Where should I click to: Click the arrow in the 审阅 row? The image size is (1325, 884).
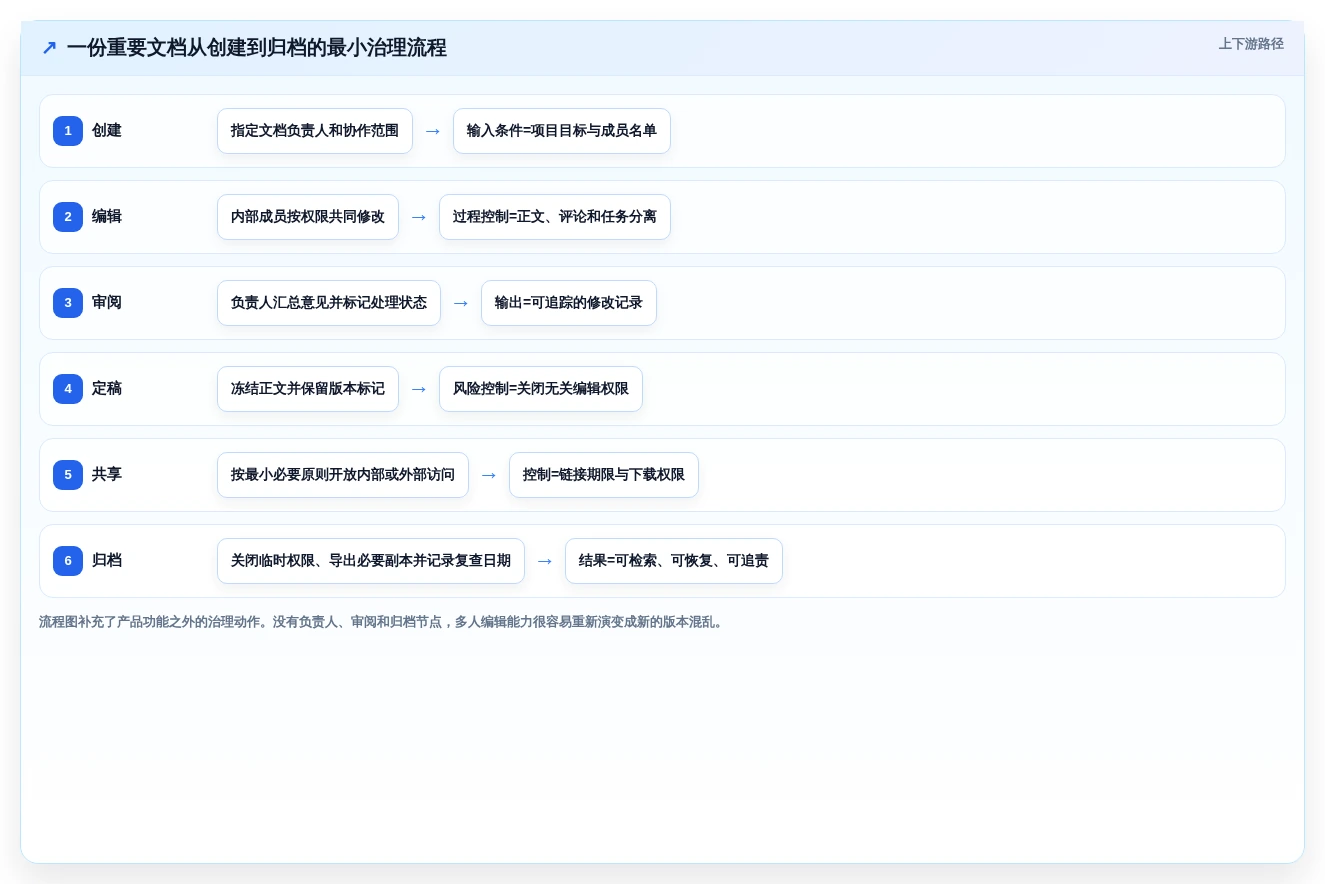[461, 303]
